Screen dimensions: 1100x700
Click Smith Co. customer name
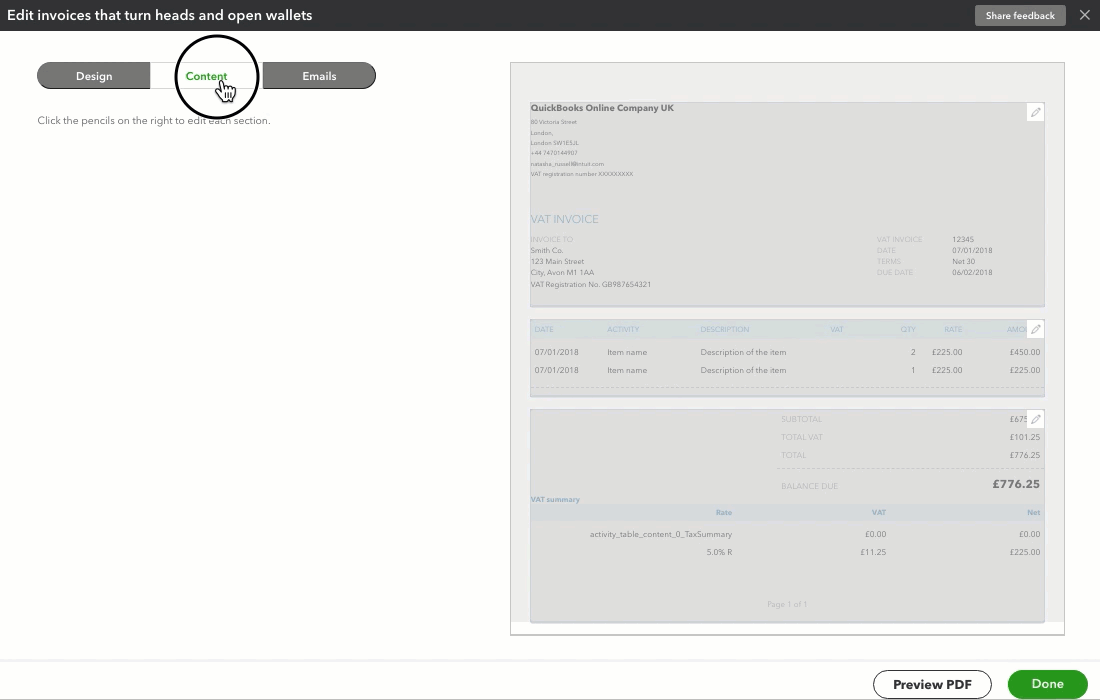546,250
